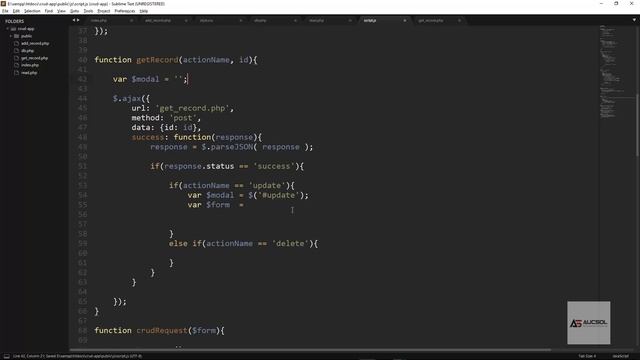
Task: Open the Help menu
Action: click(144, 11)
